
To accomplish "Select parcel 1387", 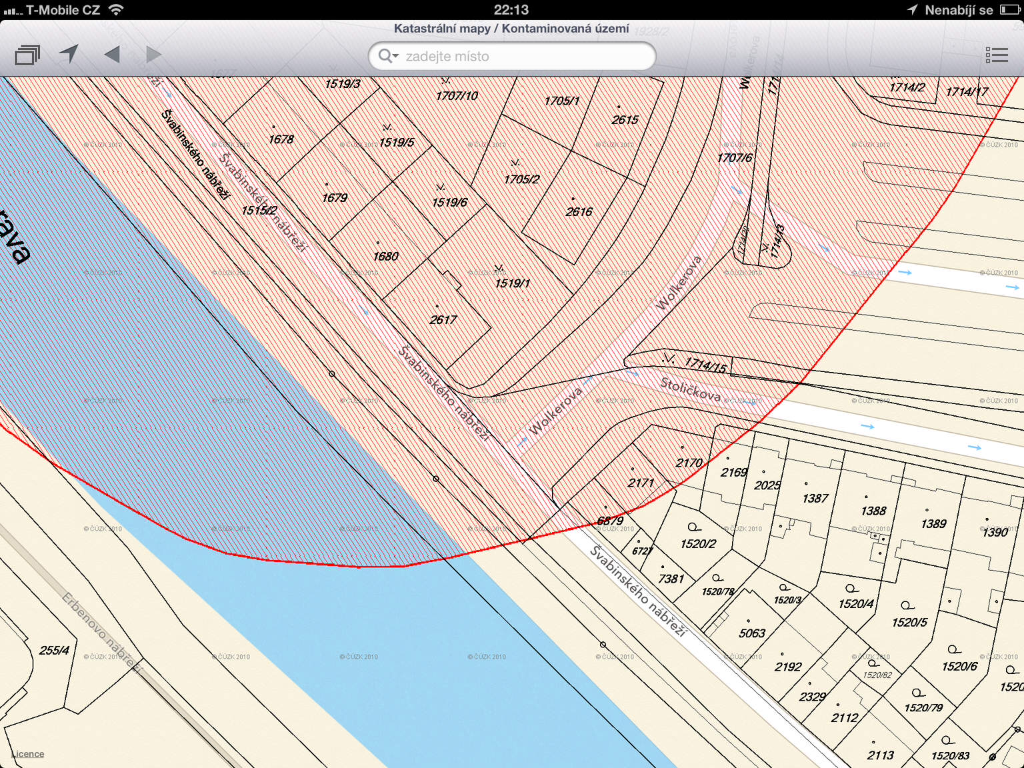I will coord(815,498).
